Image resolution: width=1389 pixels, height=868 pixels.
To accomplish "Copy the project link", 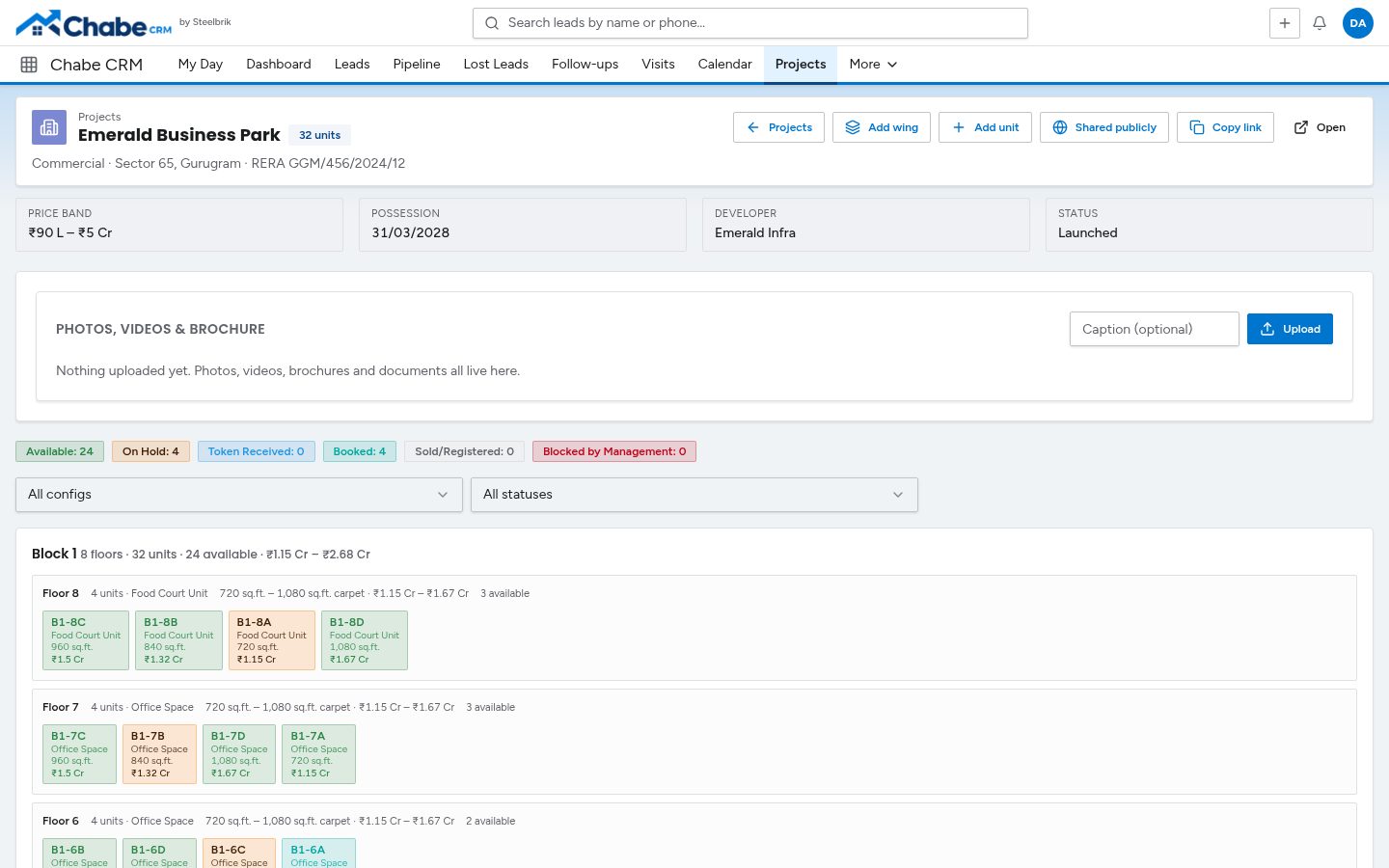I will pos(1225,127).
